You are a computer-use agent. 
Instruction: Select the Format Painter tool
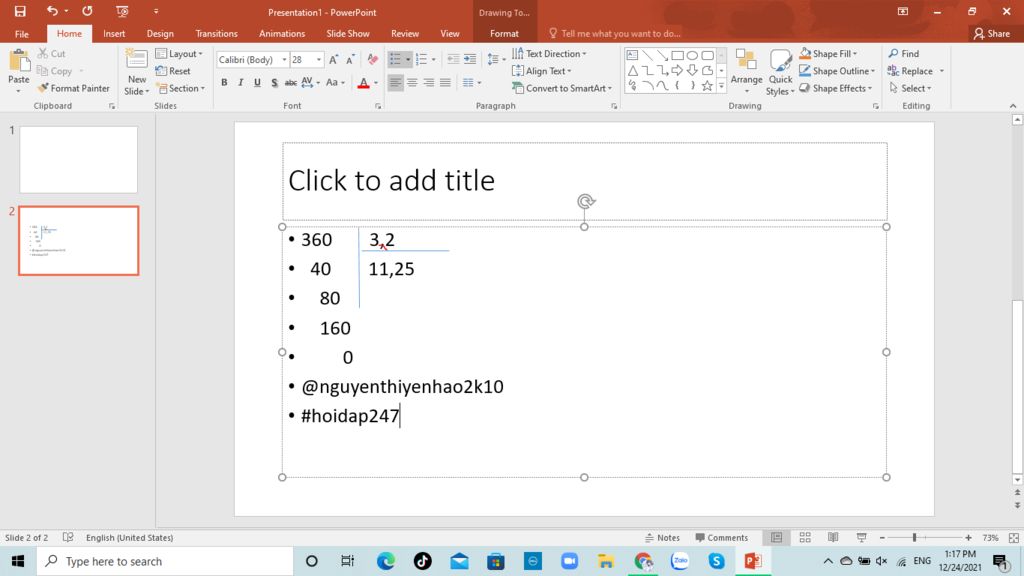tap(73, 88)
